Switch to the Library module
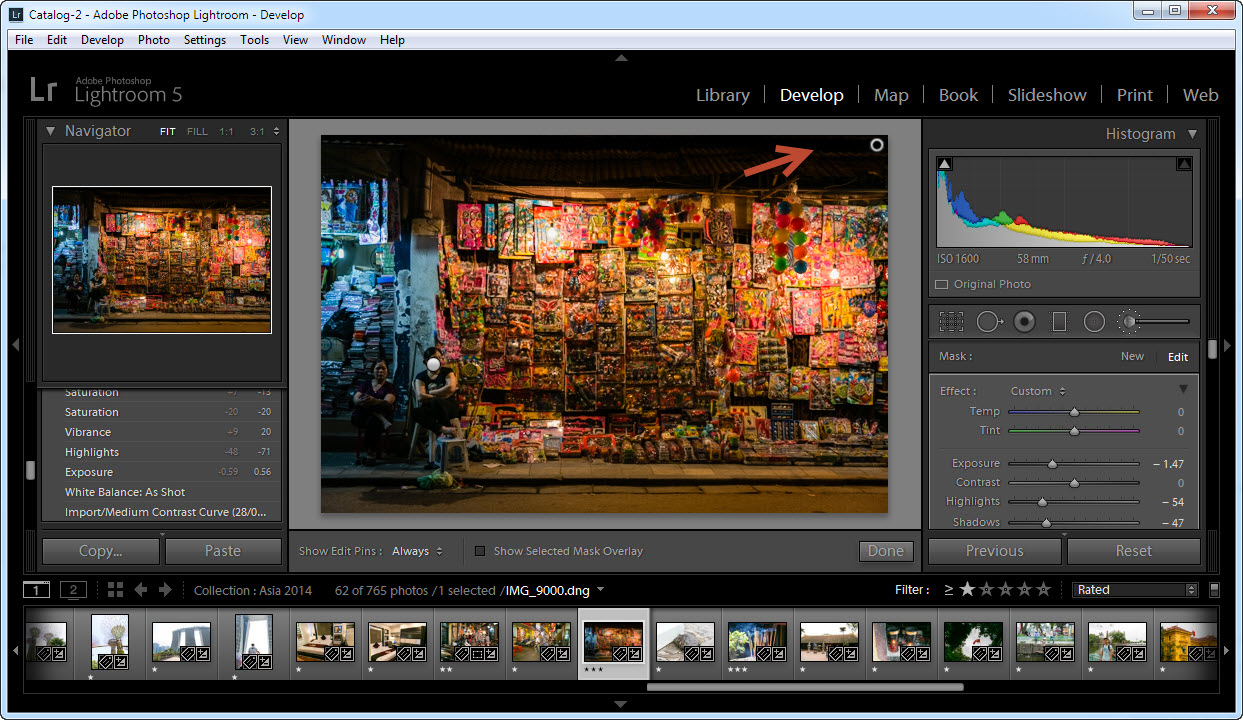 (x=722, y=95)
